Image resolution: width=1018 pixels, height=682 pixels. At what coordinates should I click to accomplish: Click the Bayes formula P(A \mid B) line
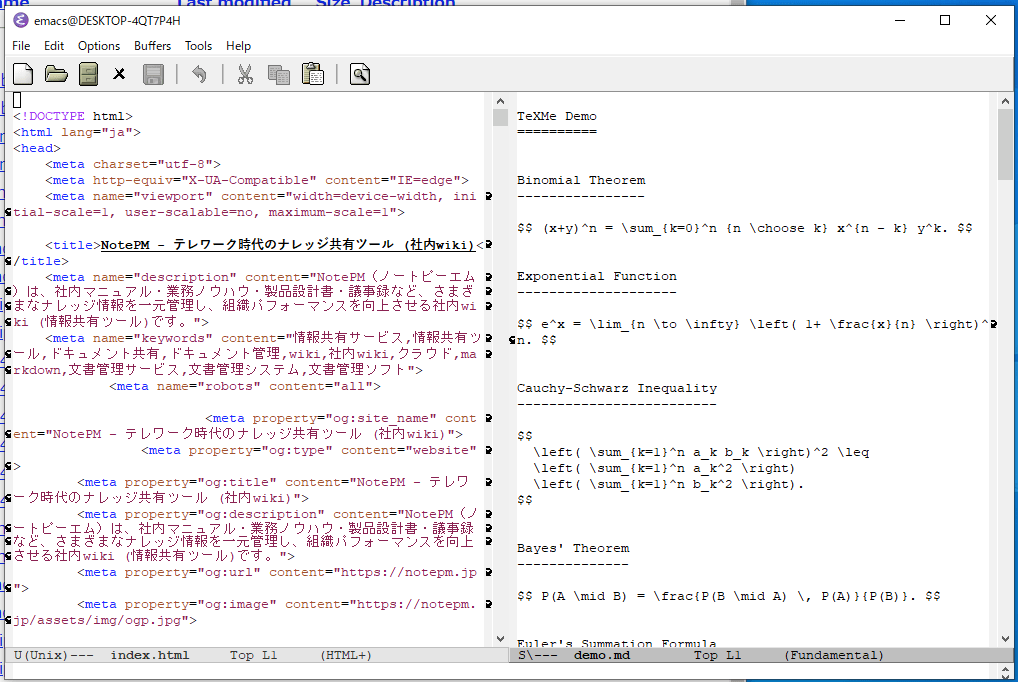pyautogui.click(x=728, y=596)
